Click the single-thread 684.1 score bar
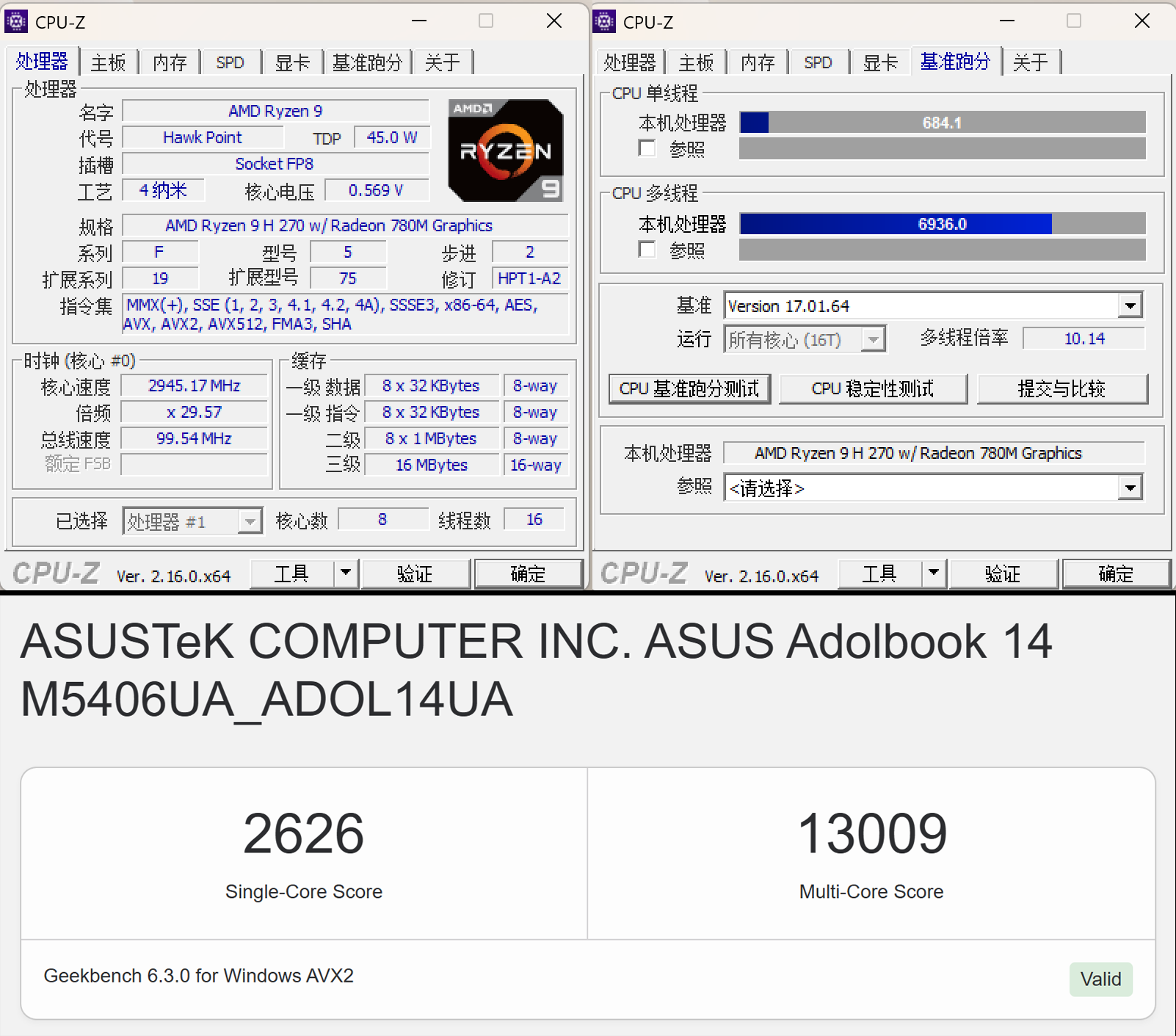Viewport: 1176px width, 1036px height. tap(943, 122)
